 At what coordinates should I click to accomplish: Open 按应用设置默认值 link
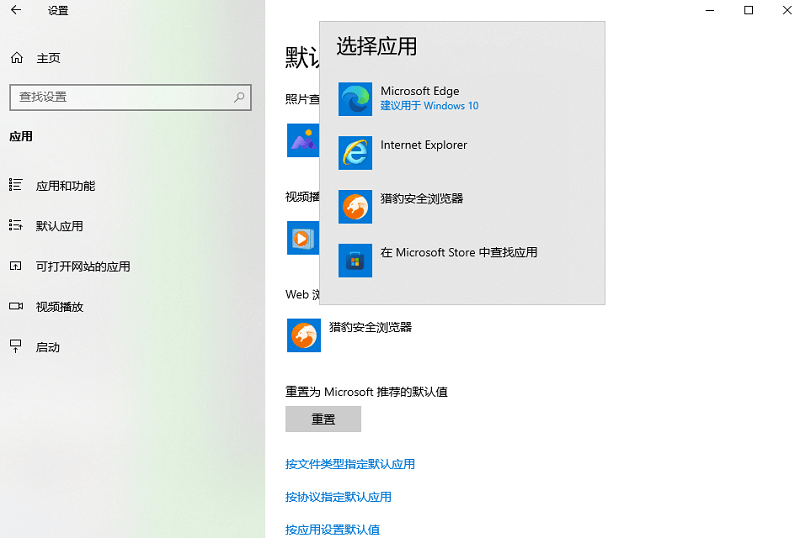(333, 529)
